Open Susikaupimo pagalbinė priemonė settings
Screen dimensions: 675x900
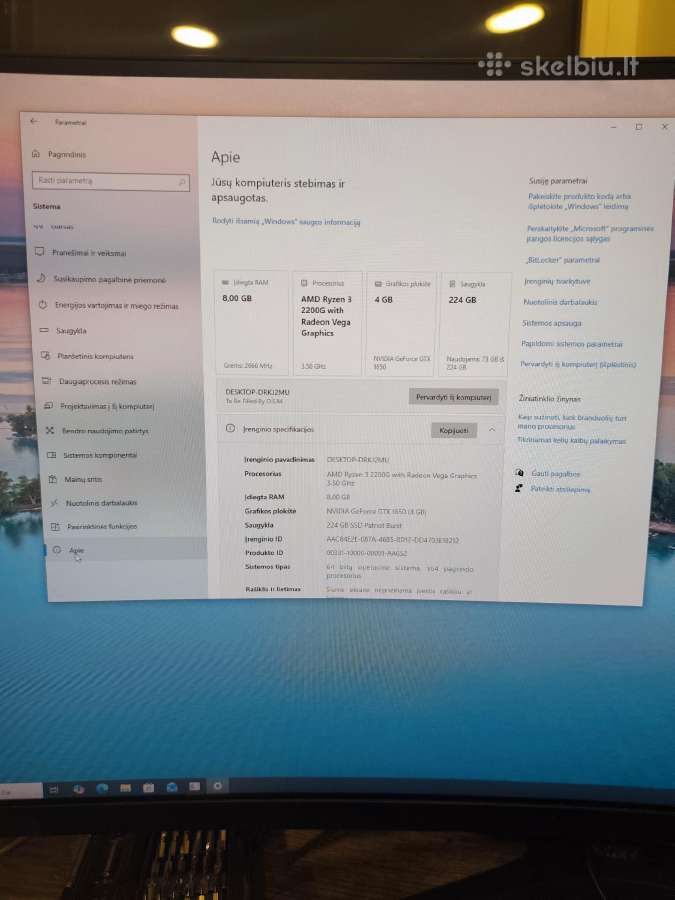point(109,280)
